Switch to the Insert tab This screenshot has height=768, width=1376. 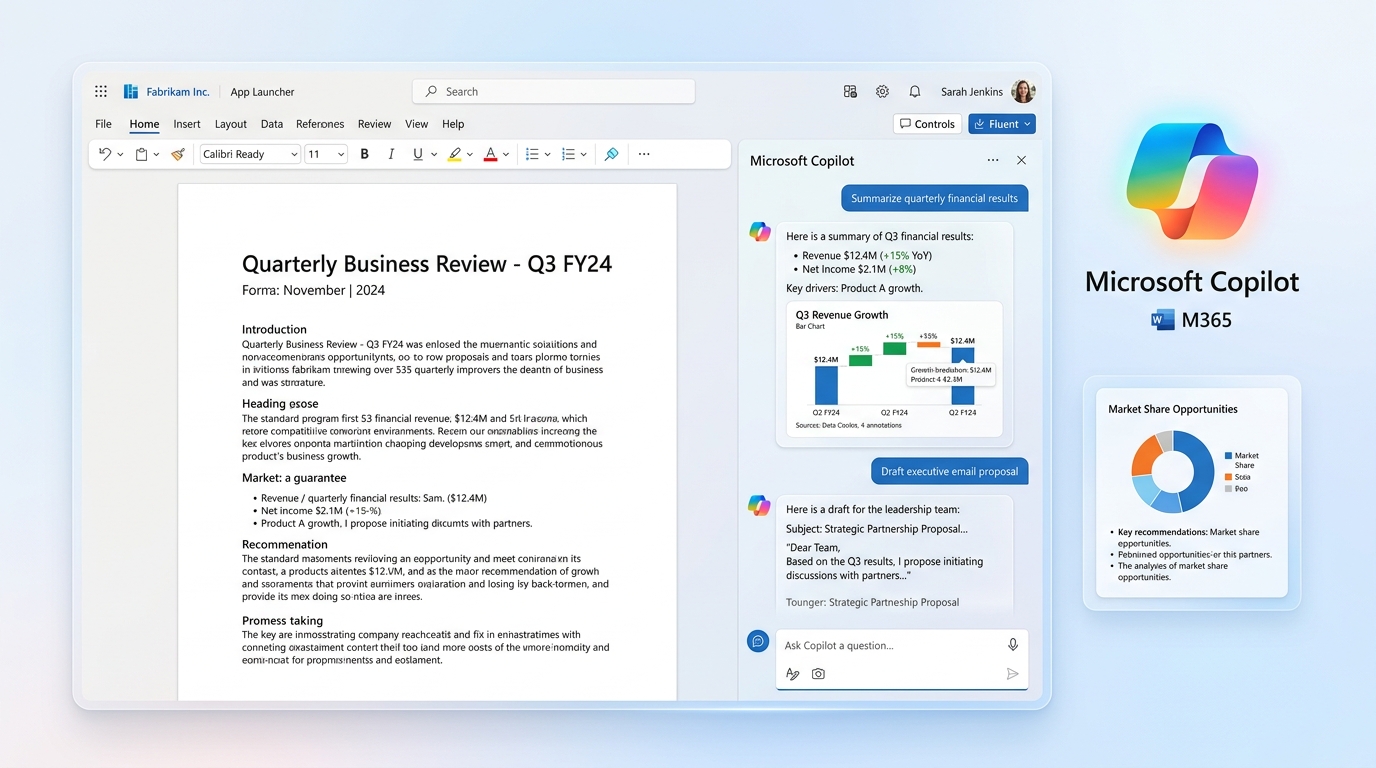(x=187, y=124)
